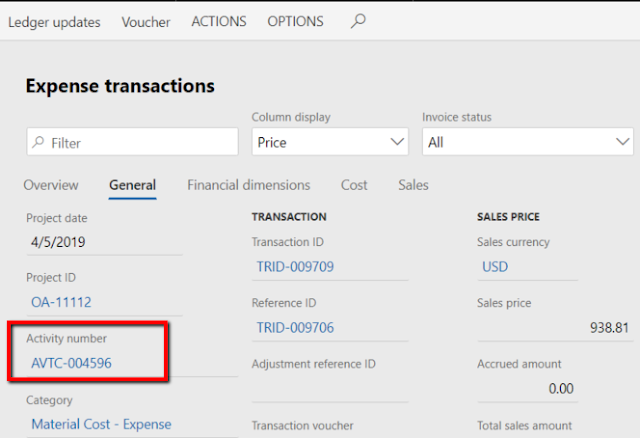This screenshot has height=438, width=640.
Task: Open the Ledger updates menu
Action: [54, 22]
